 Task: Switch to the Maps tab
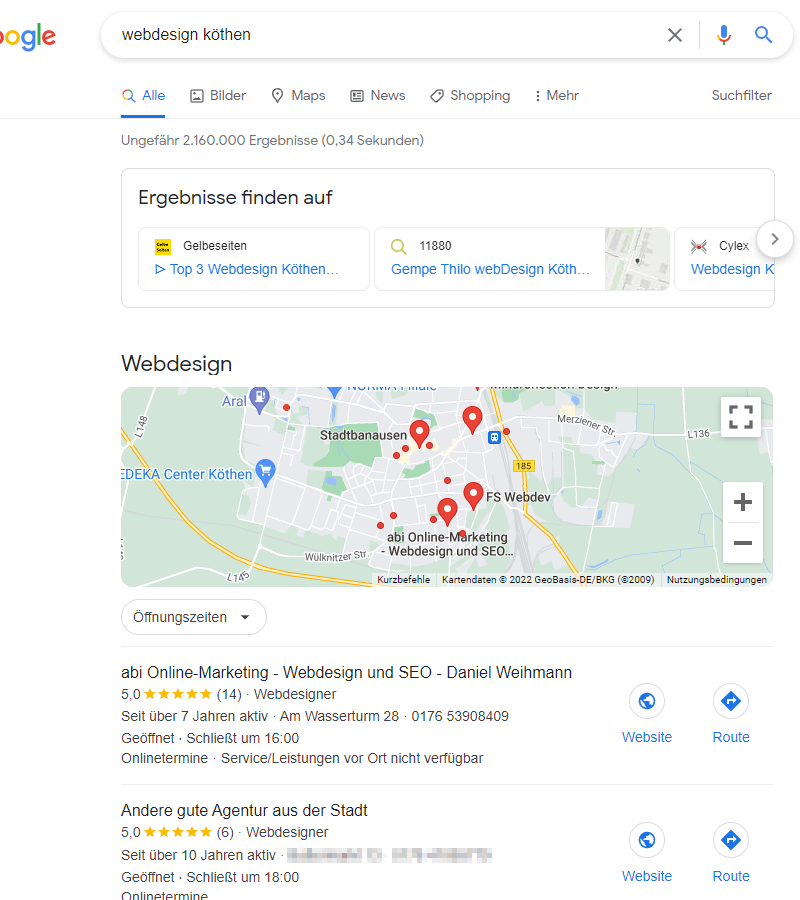(x=298, y=96)
